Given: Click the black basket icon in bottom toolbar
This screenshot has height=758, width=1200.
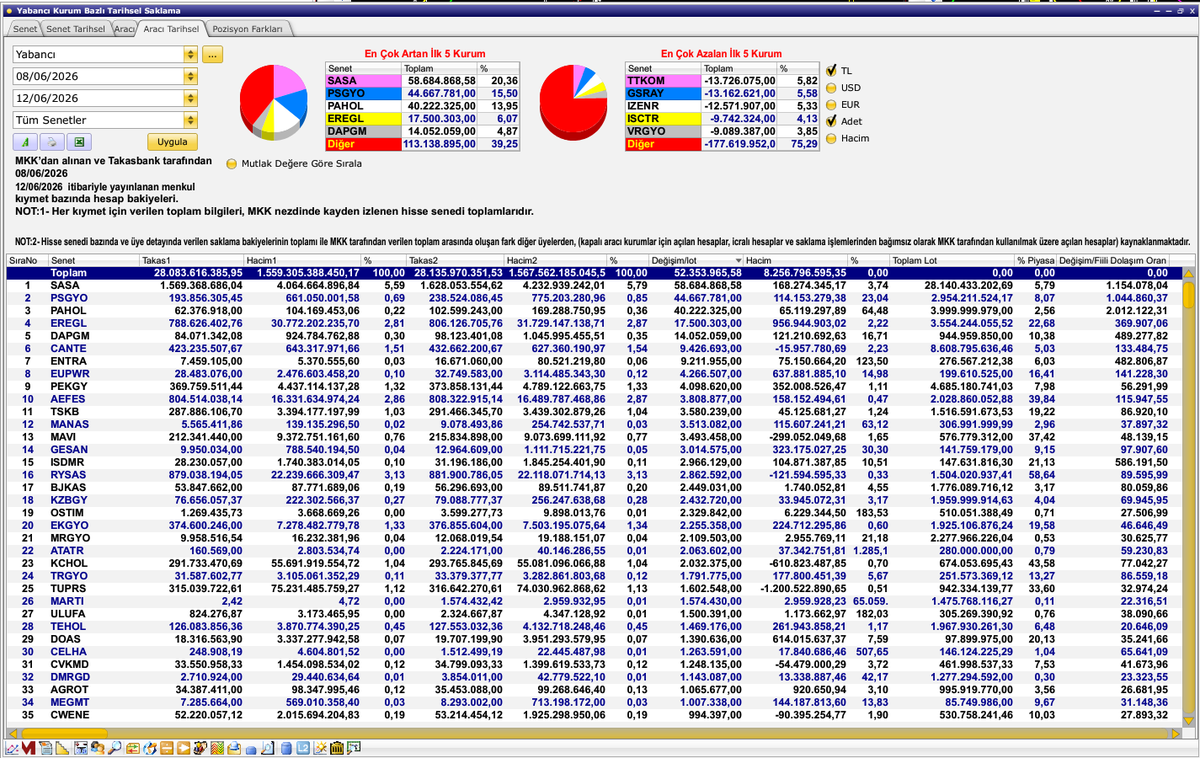Looking at the screenshot, I should click(337, 748).
